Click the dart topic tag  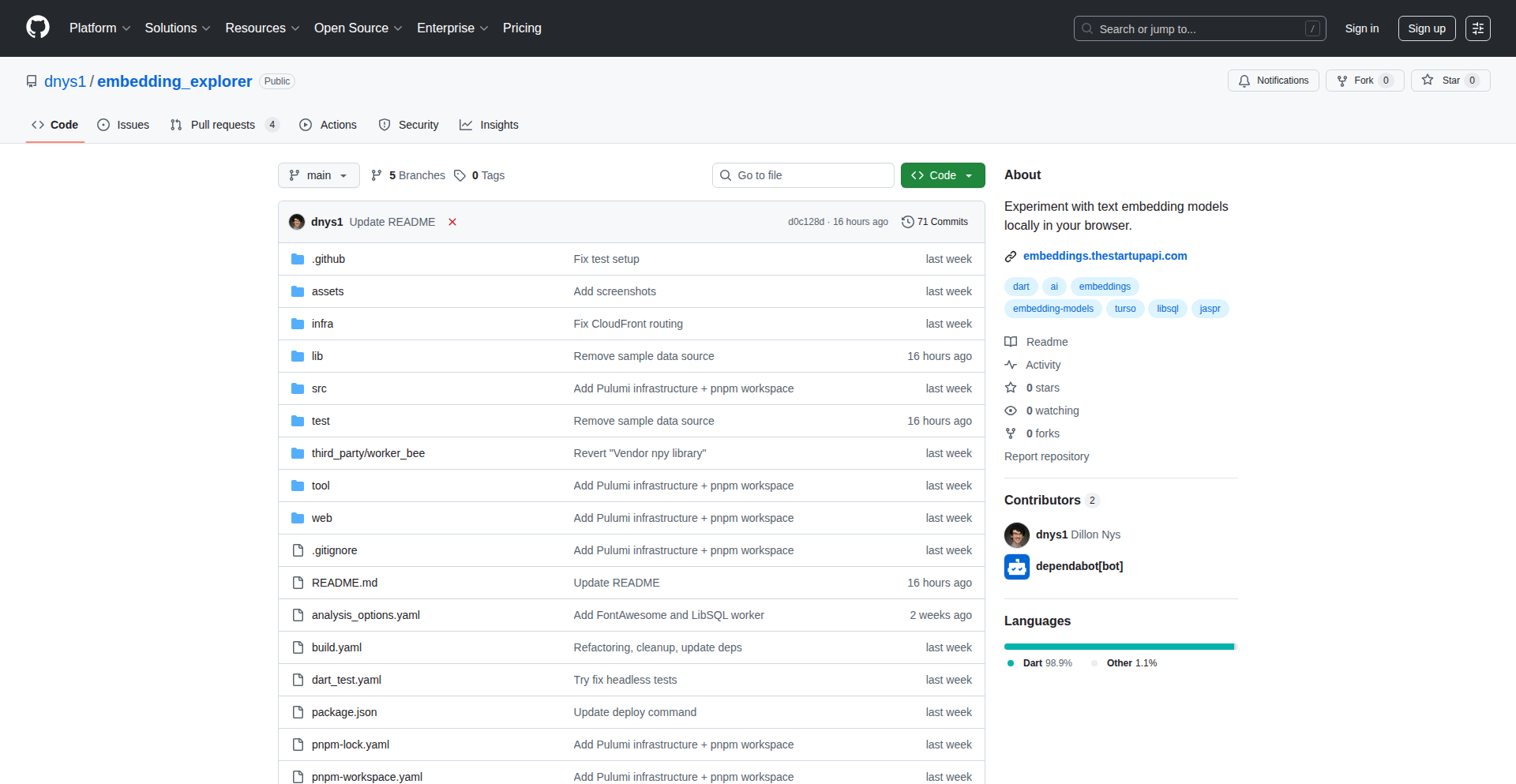point(1021,287)
